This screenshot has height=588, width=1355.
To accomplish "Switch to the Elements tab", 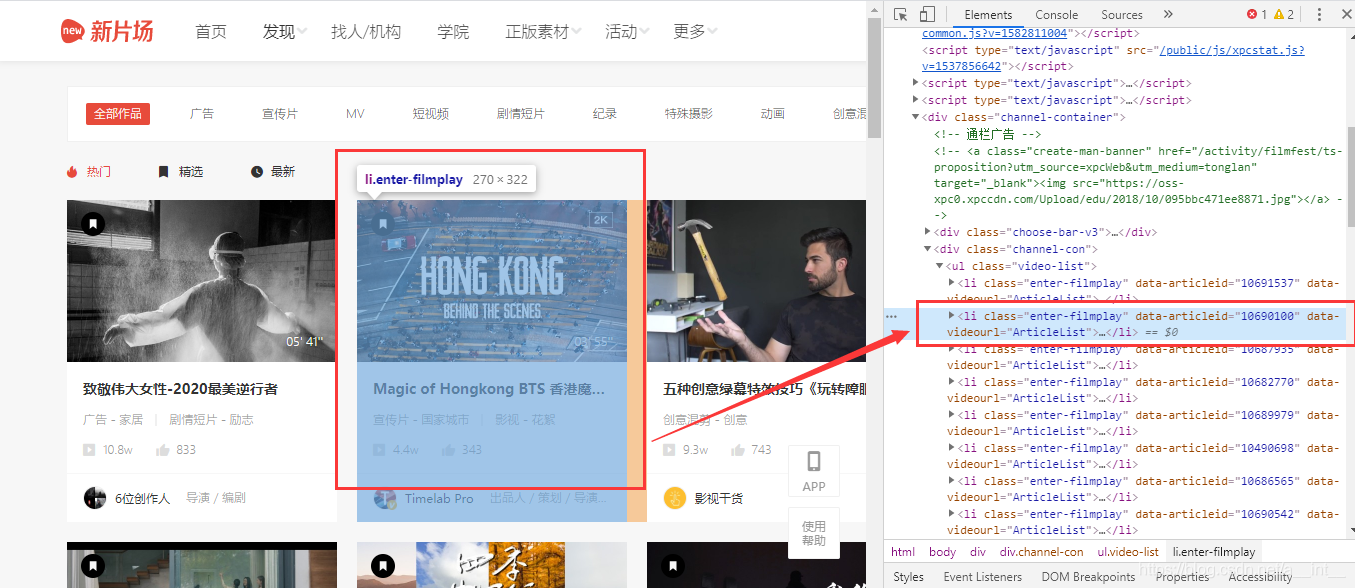I will pyautogui.click(x=988, y=14).
